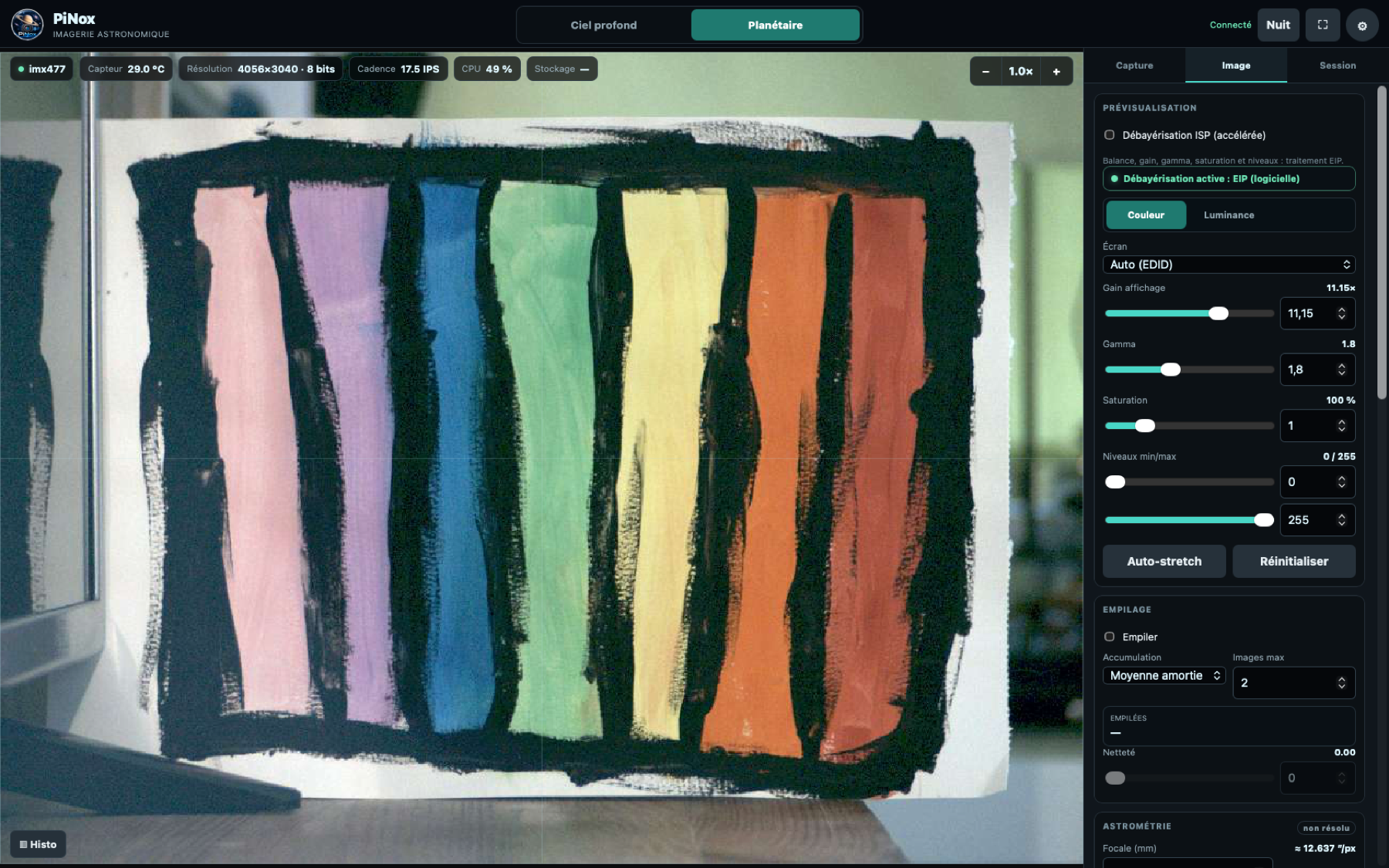Click the Gain affichage value stepper

[x=1341, y=313]
